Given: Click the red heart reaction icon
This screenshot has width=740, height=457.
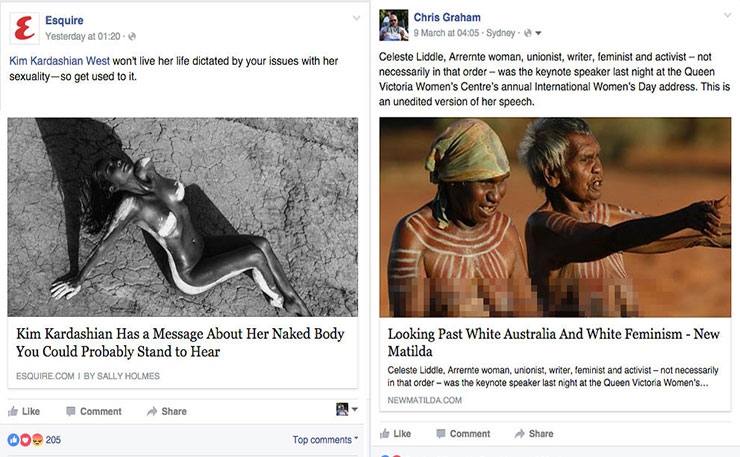Looking at the screenshot, I should (x=25, y=440).
